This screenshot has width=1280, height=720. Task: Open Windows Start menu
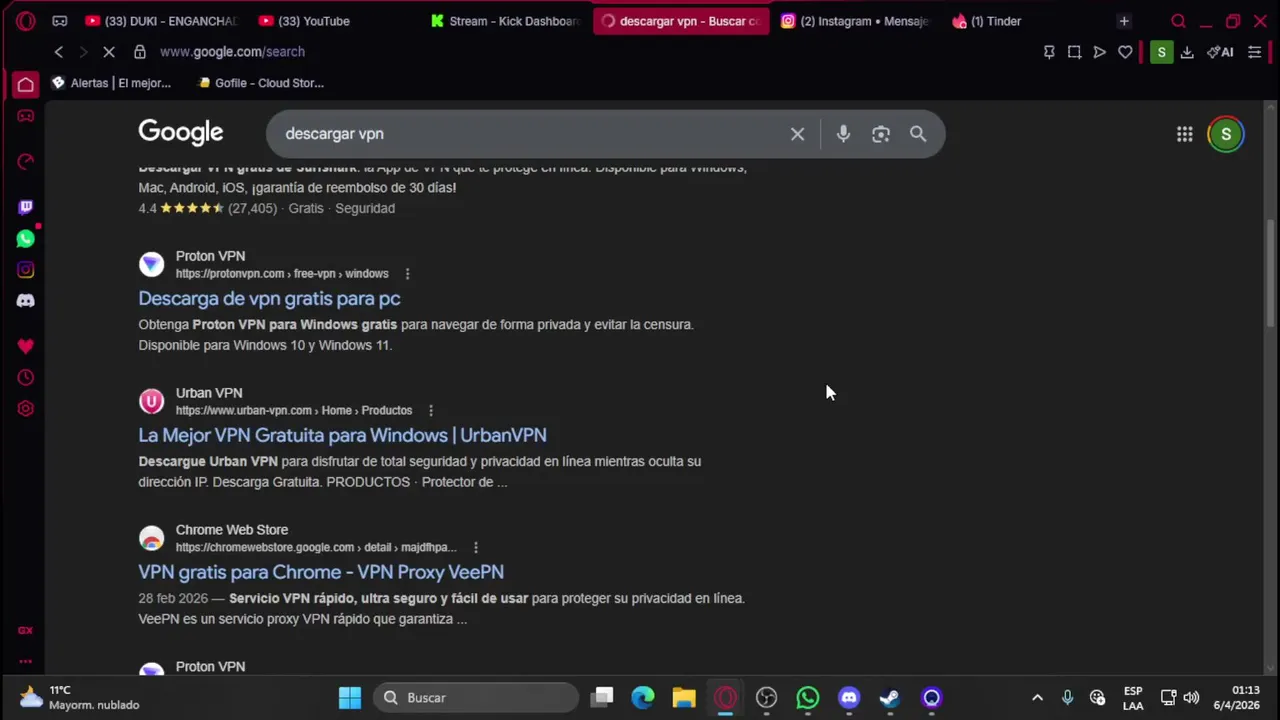click(350, 698)
